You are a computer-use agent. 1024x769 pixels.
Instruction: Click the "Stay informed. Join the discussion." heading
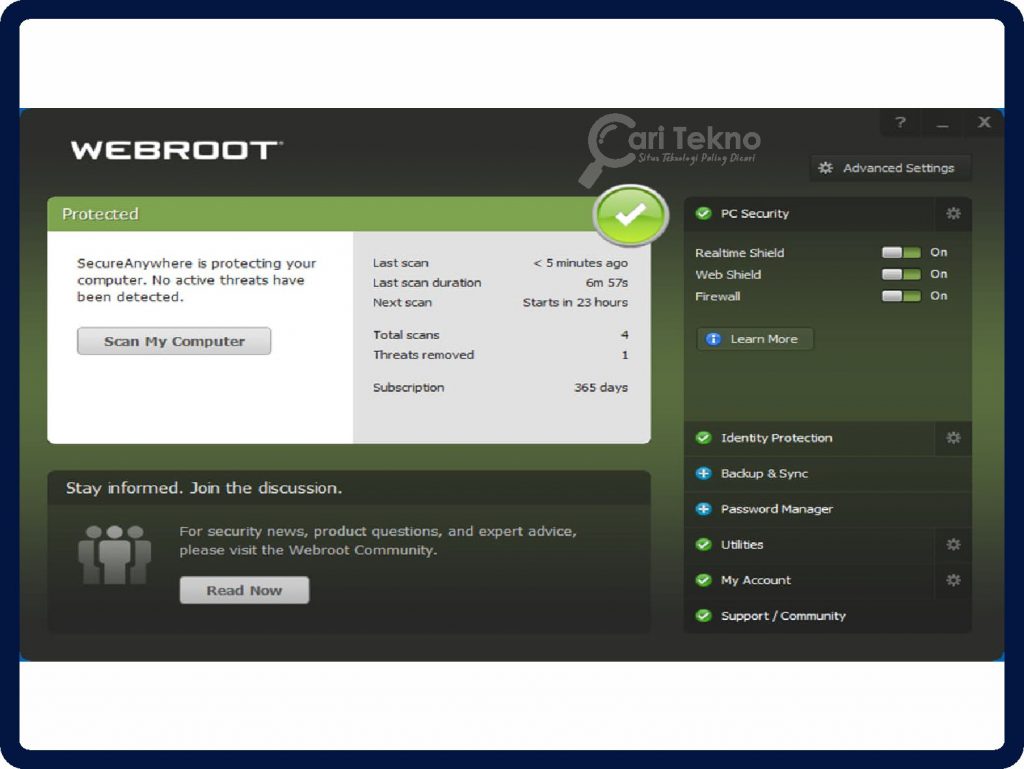(x=204, y=488)
